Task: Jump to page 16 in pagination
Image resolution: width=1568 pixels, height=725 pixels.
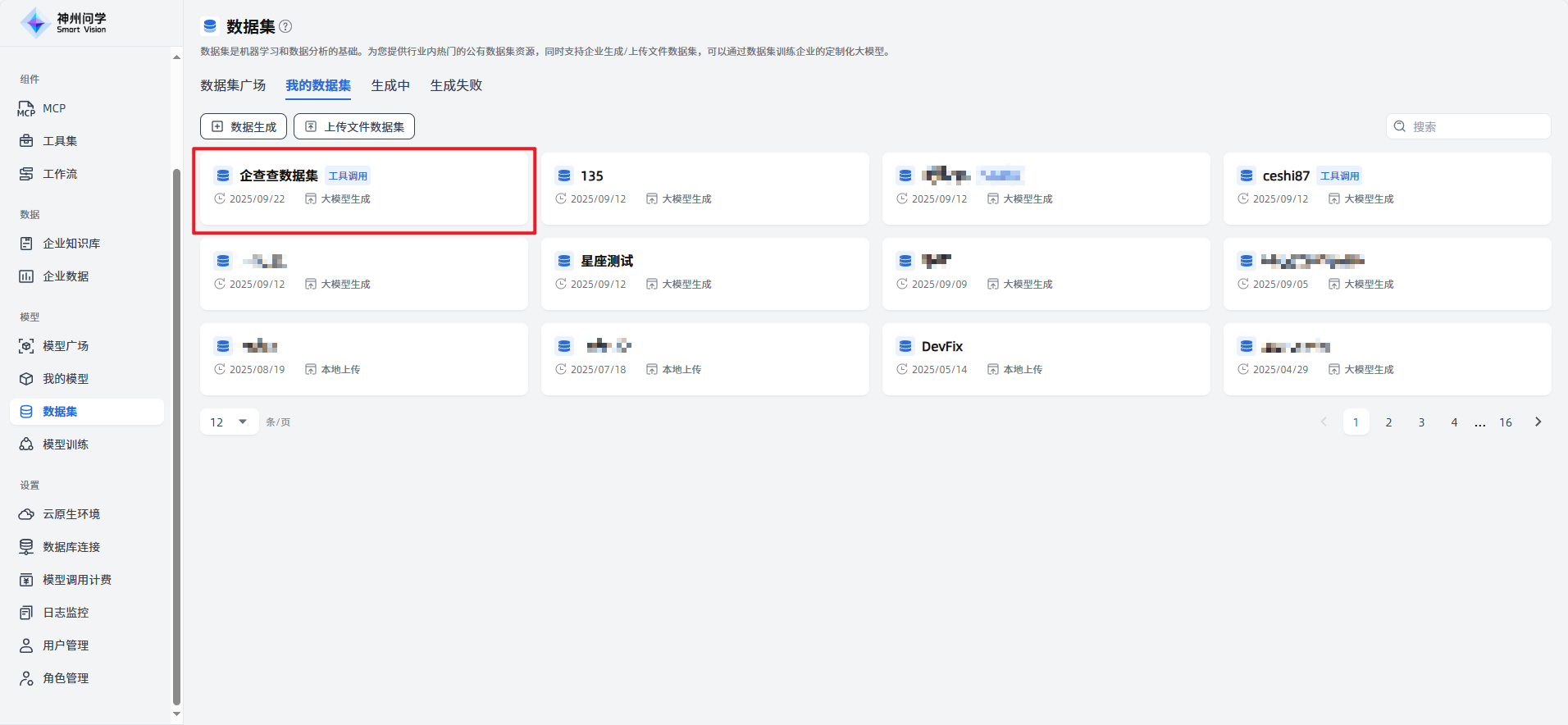Action: click(x=1506, y=422)
